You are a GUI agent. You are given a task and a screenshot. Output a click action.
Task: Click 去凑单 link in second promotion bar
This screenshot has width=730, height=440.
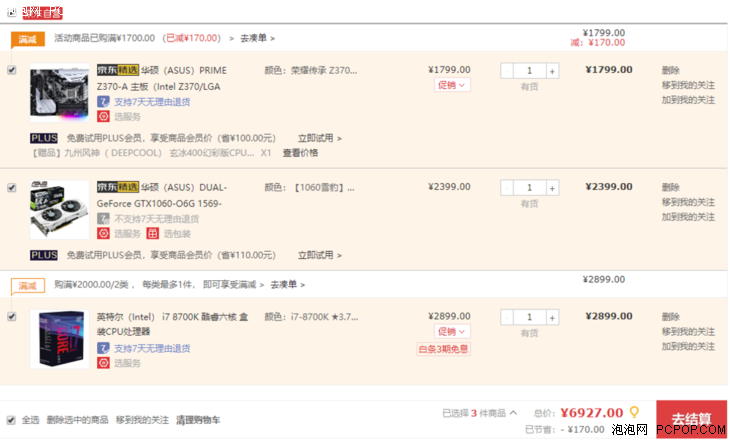[x=288, y=284]
